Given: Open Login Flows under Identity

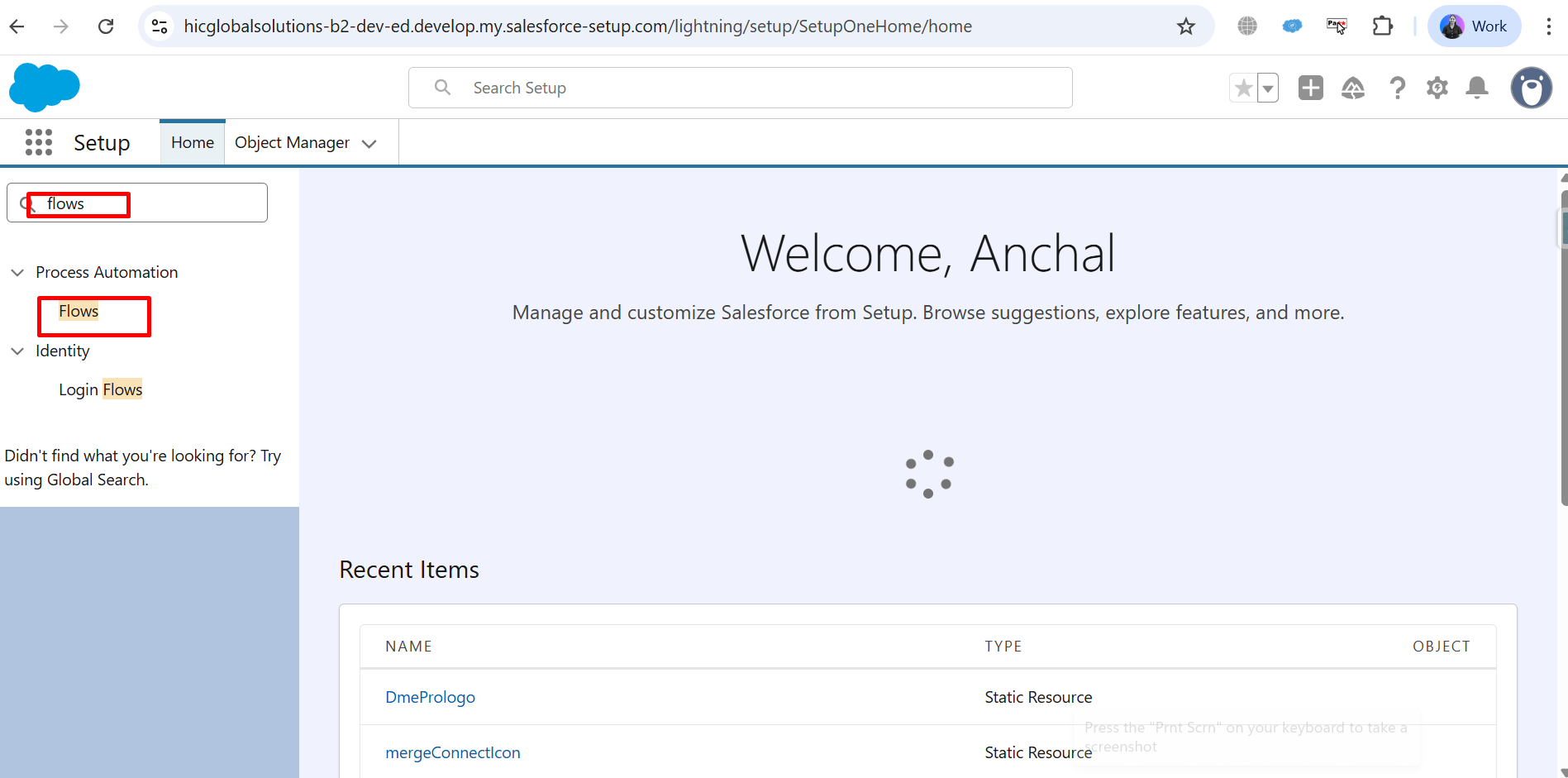Looking at the screenshot, I should (x=100, y=389).
